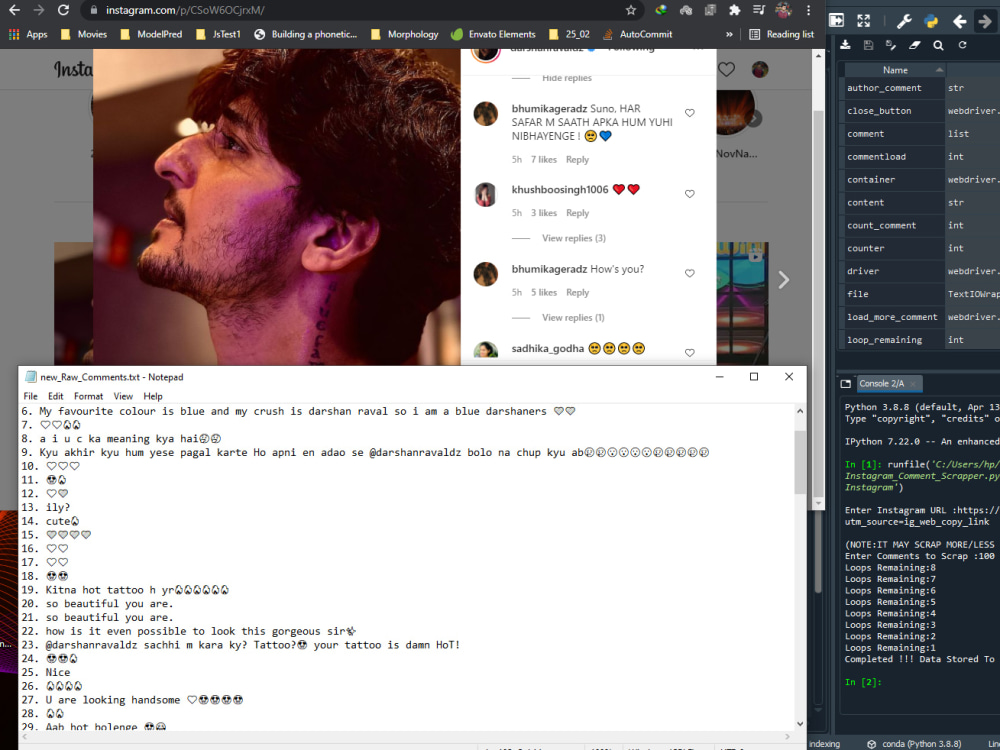Open bhumikageradz's avatar on 'How's you?' comment
Viewport: 1000px width, 750px height.
click(485, 274)
